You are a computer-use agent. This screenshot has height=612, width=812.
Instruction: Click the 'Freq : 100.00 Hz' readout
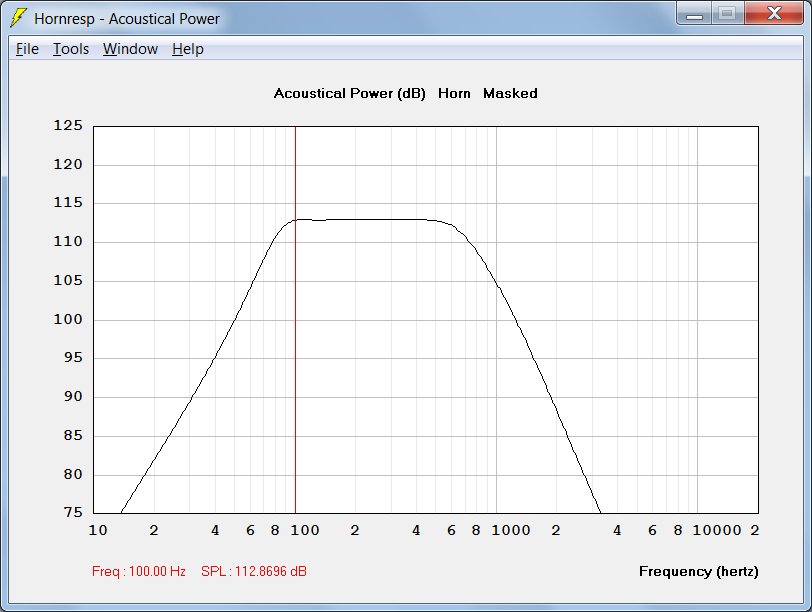click(x=139, y=571)
